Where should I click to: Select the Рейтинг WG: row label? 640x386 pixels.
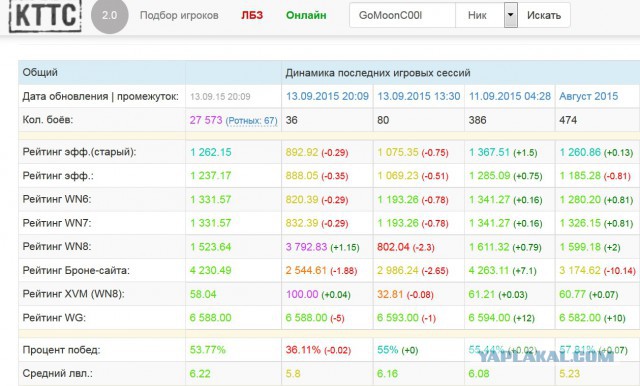click(x=54, y=317)
